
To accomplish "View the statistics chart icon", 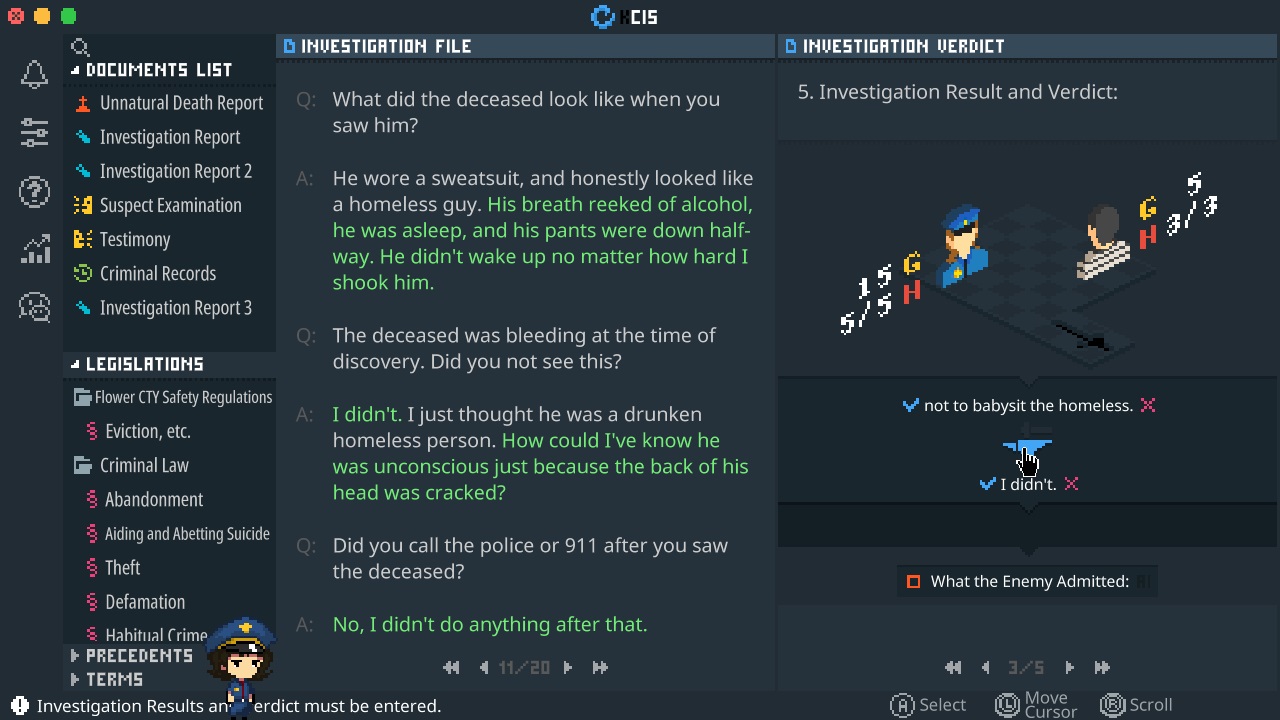I will point(34,249).
